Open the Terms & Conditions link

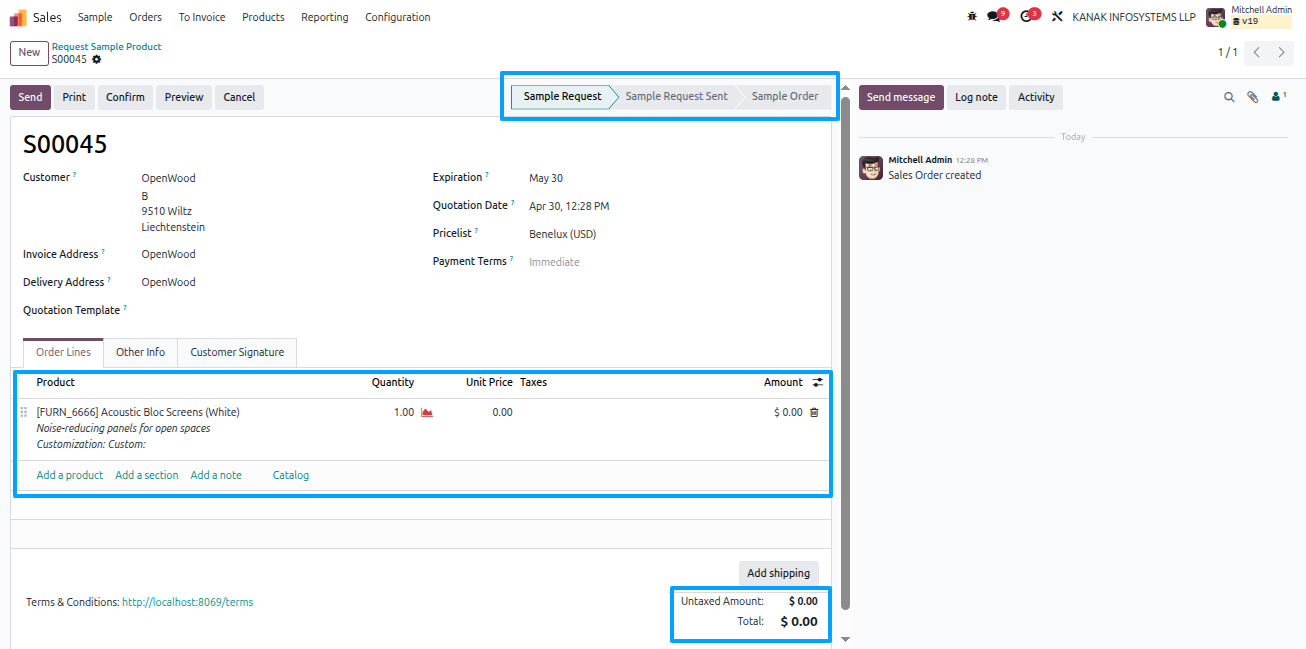[187, 602]
